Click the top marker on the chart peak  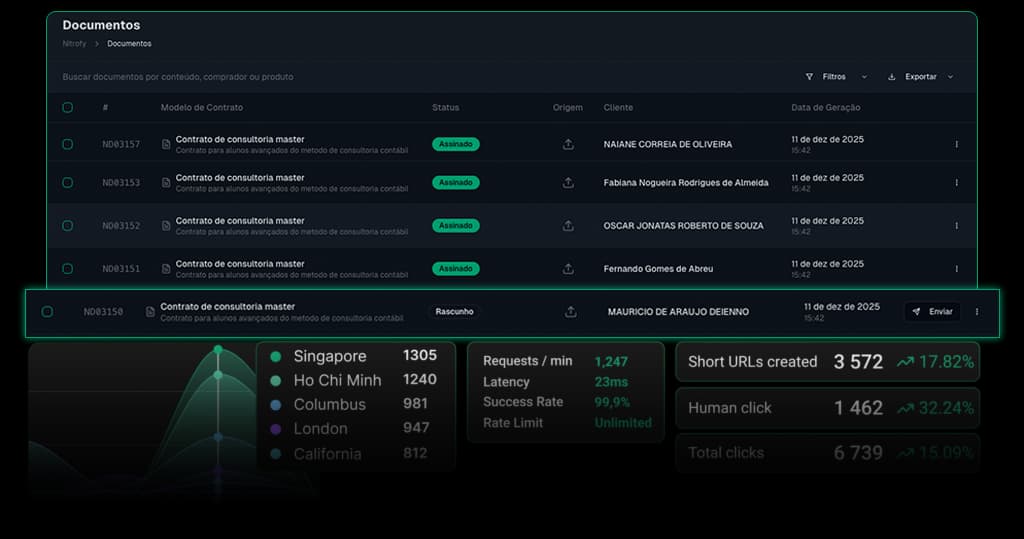click(218, 350)
